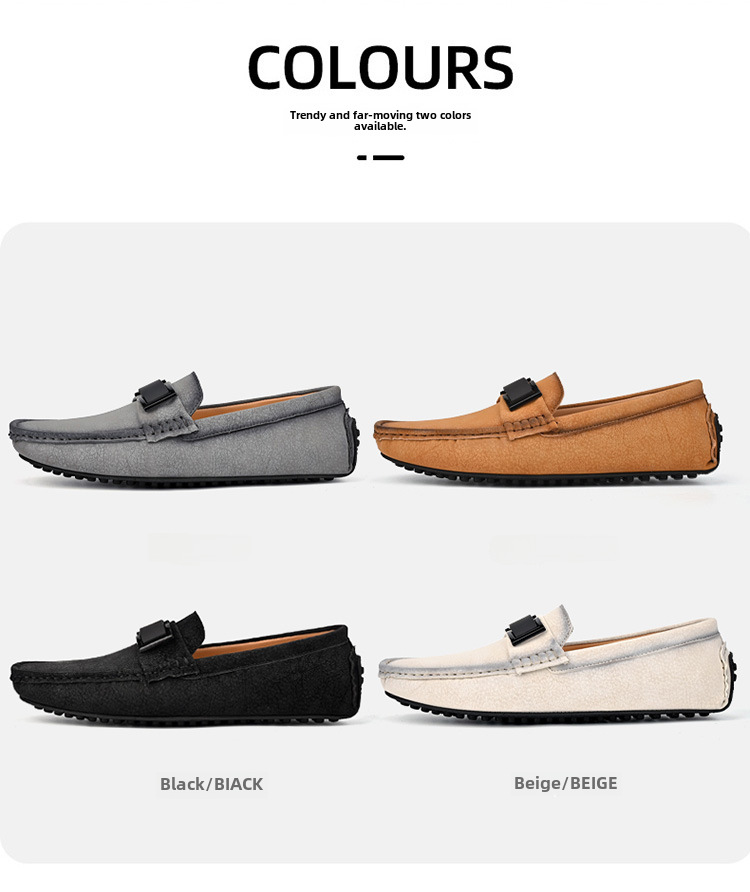Click the blurred label under tan loafer
This screenshot has height=892, width=750.
point(554,548)
